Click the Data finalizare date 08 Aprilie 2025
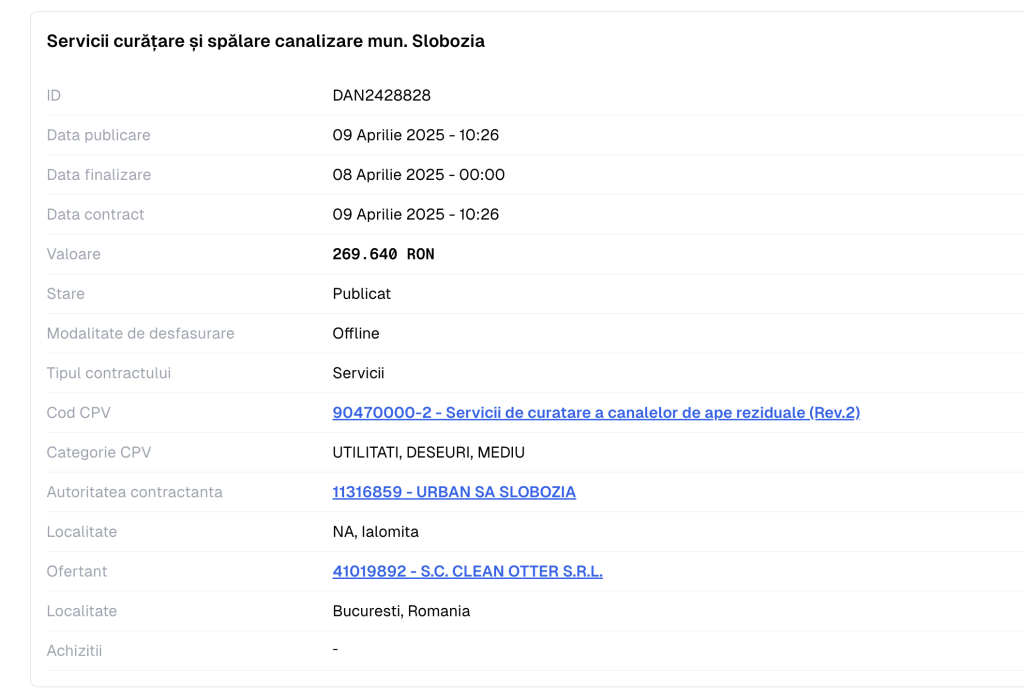 click(x=418, y=175)
